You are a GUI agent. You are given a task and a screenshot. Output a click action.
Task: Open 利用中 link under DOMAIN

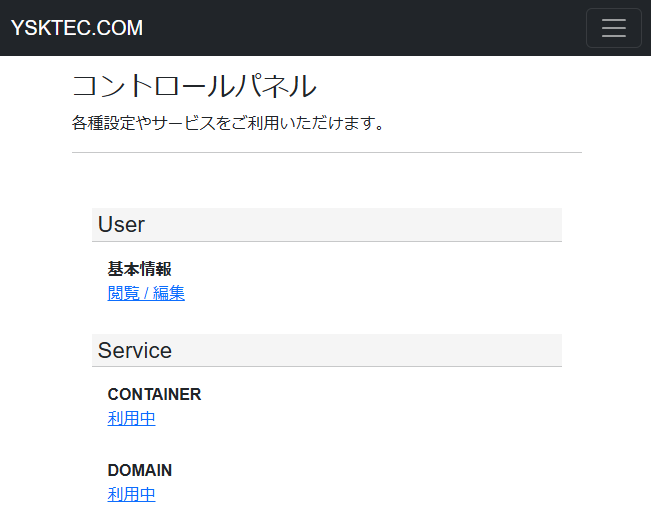click(131, 494)
